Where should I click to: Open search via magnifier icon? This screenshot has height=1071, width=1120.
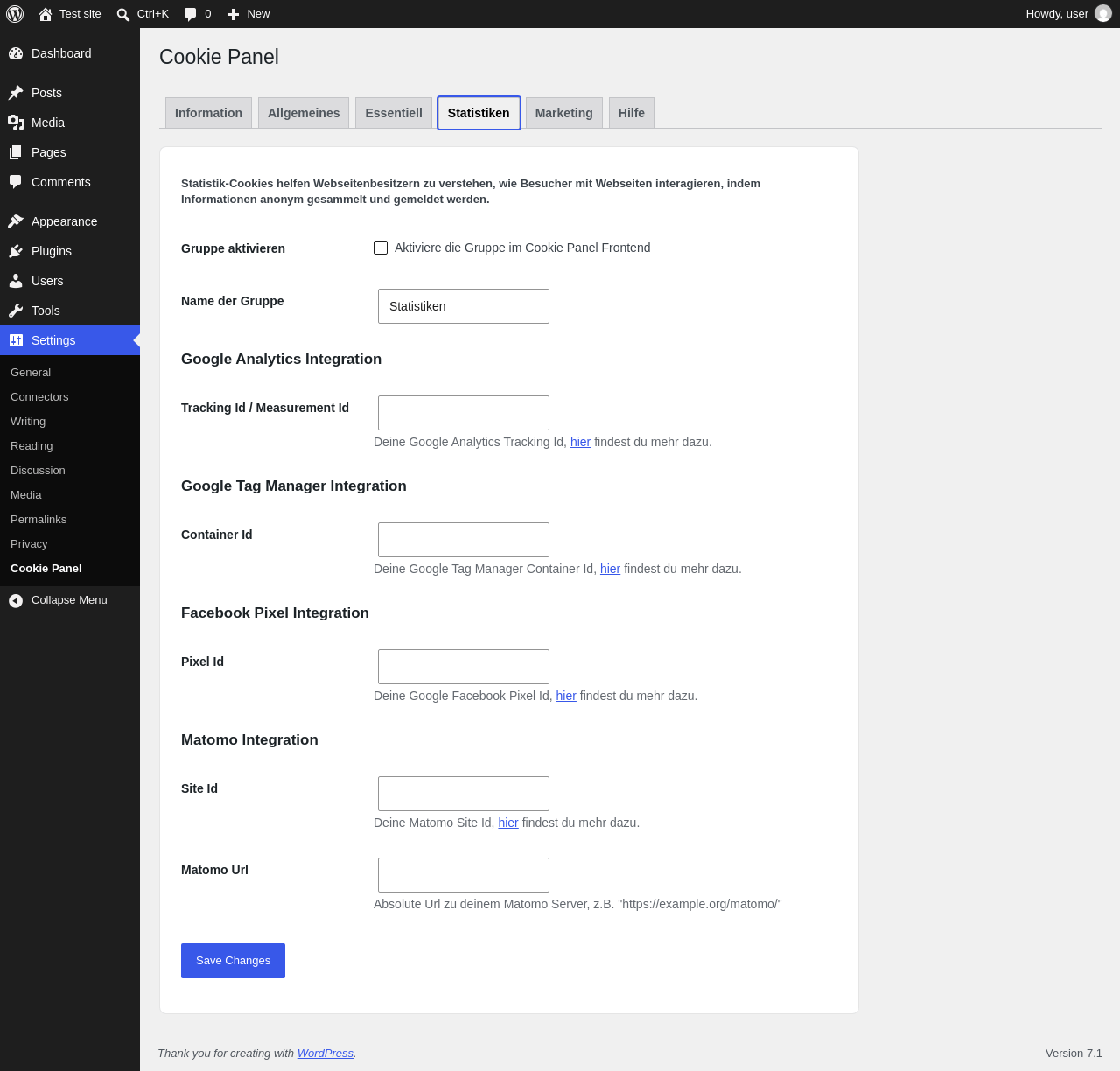tap(123, 14)
